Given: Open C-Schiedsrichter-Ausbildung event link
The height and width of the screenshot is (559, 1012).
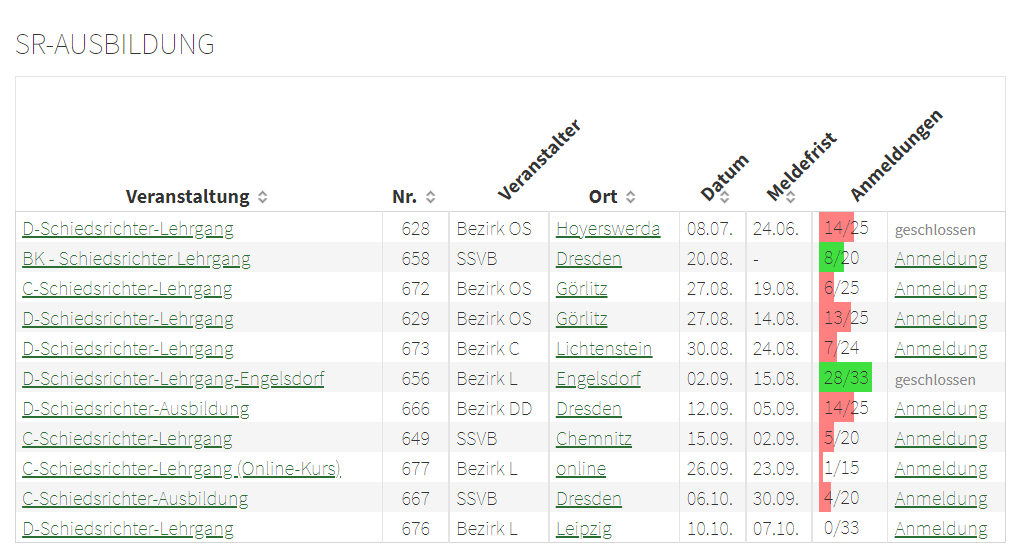Looking at the screenshot, I should click(135, 499).
